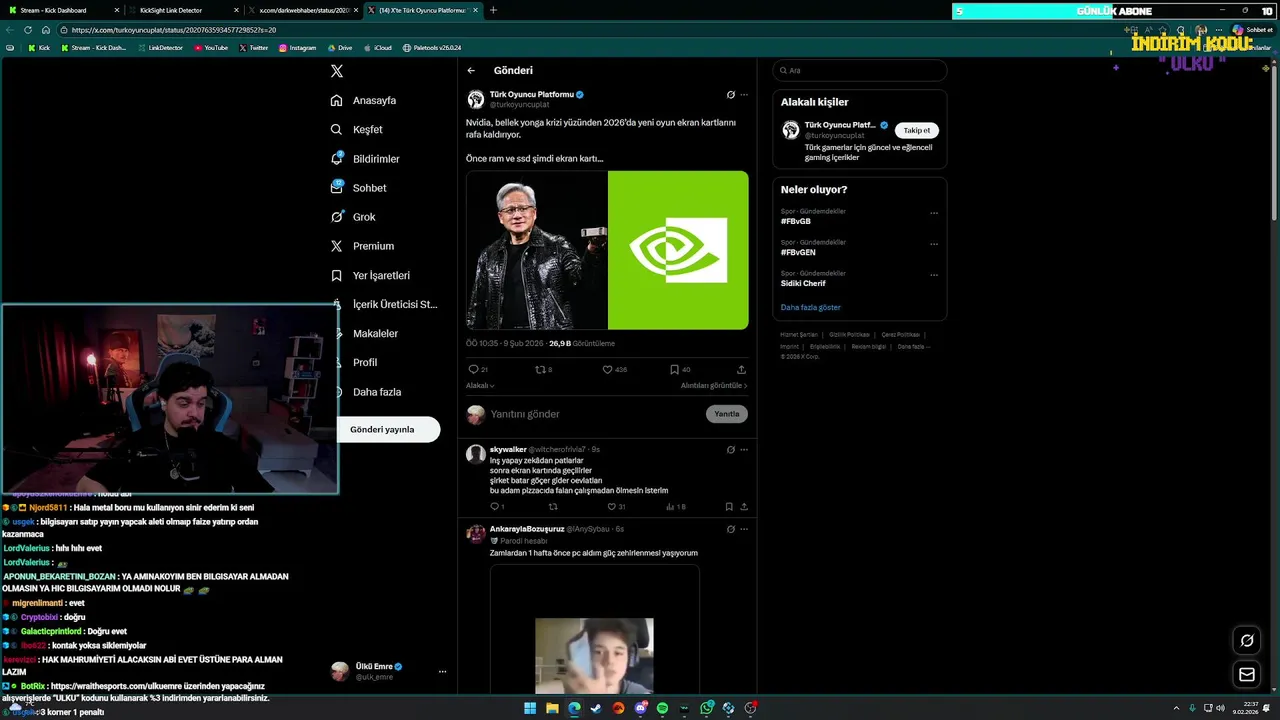Open more options on skywalker's reply
Image resolution: width=1280 pixels, height=720 pixels.
pyautogui.click(x=744, y=450)
